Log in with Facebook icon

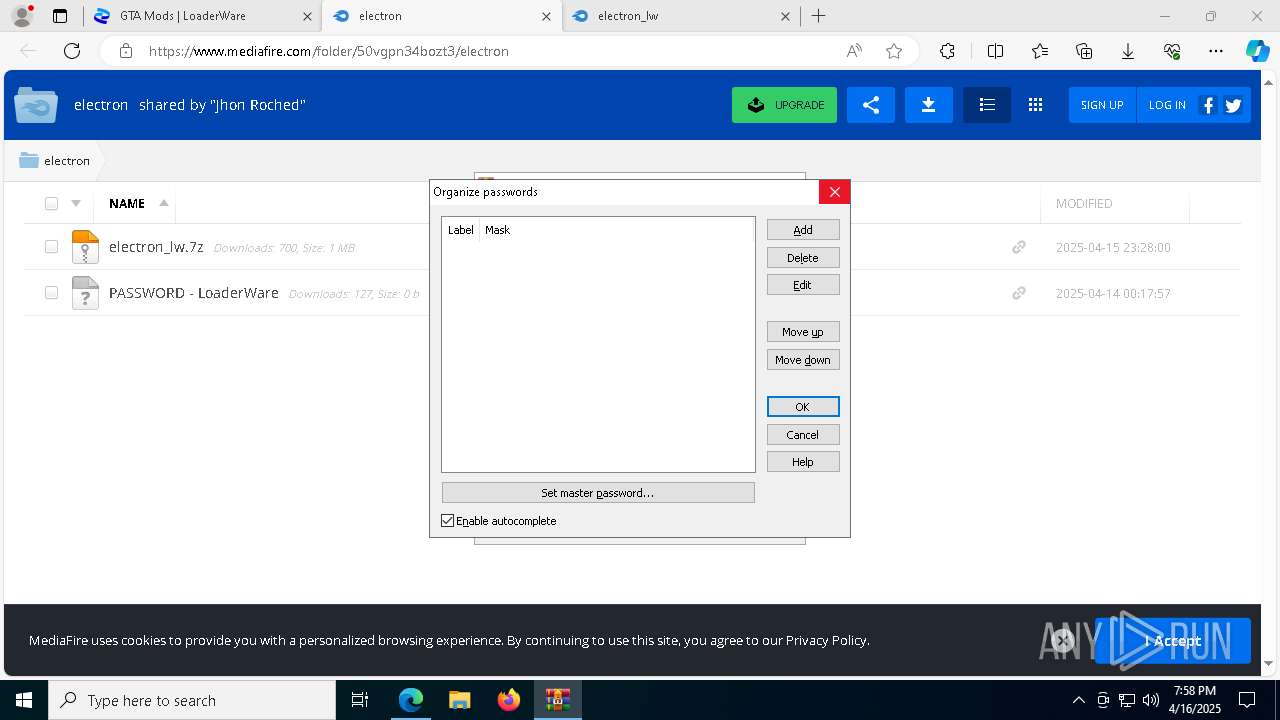click(1208, 105)
